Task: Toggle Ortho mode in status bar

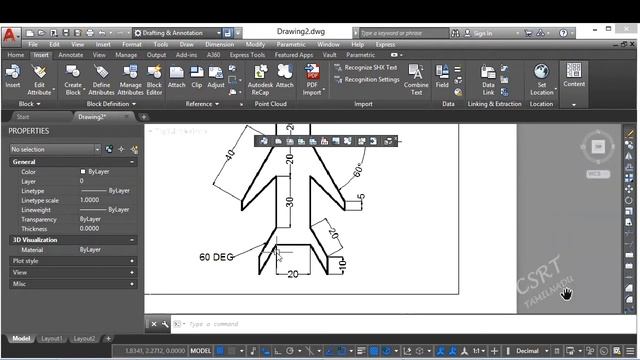Action: click(278, 351)
